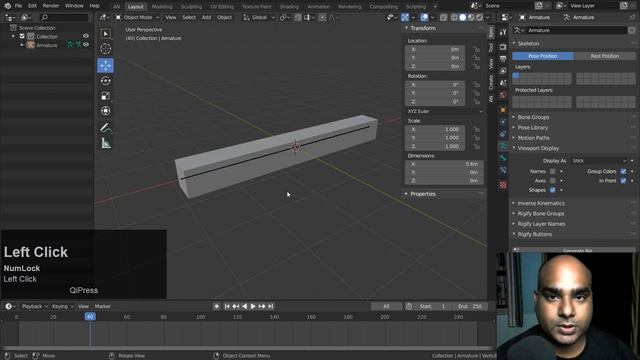
Task: Open the Render menu
Action: tap(51, 6)
